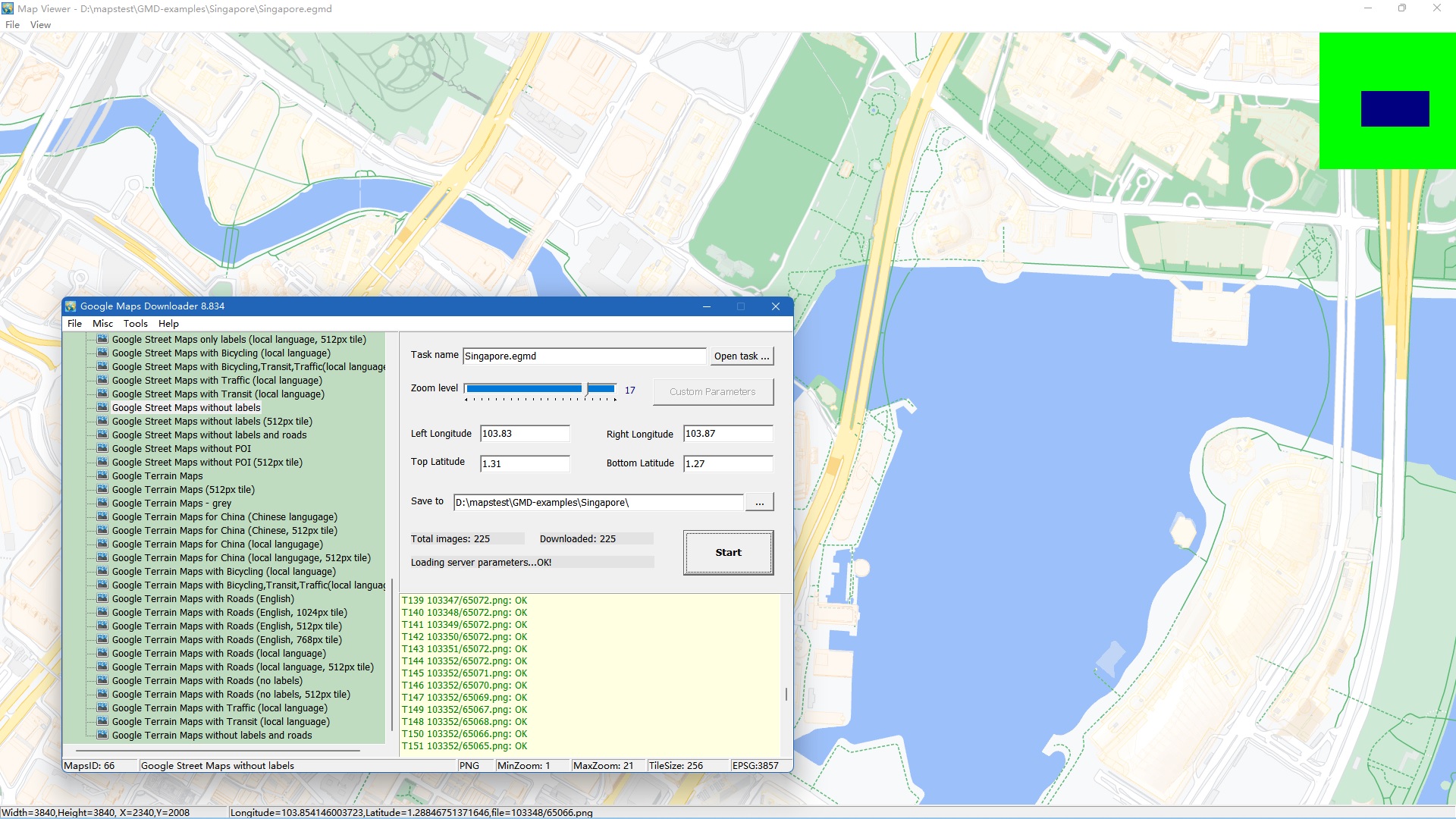Image resolution: width=1456 pixels, height=819 pixels.
Task: Click icon beside Google Street Maps with Bicycling (local language)
Action: 102,353
